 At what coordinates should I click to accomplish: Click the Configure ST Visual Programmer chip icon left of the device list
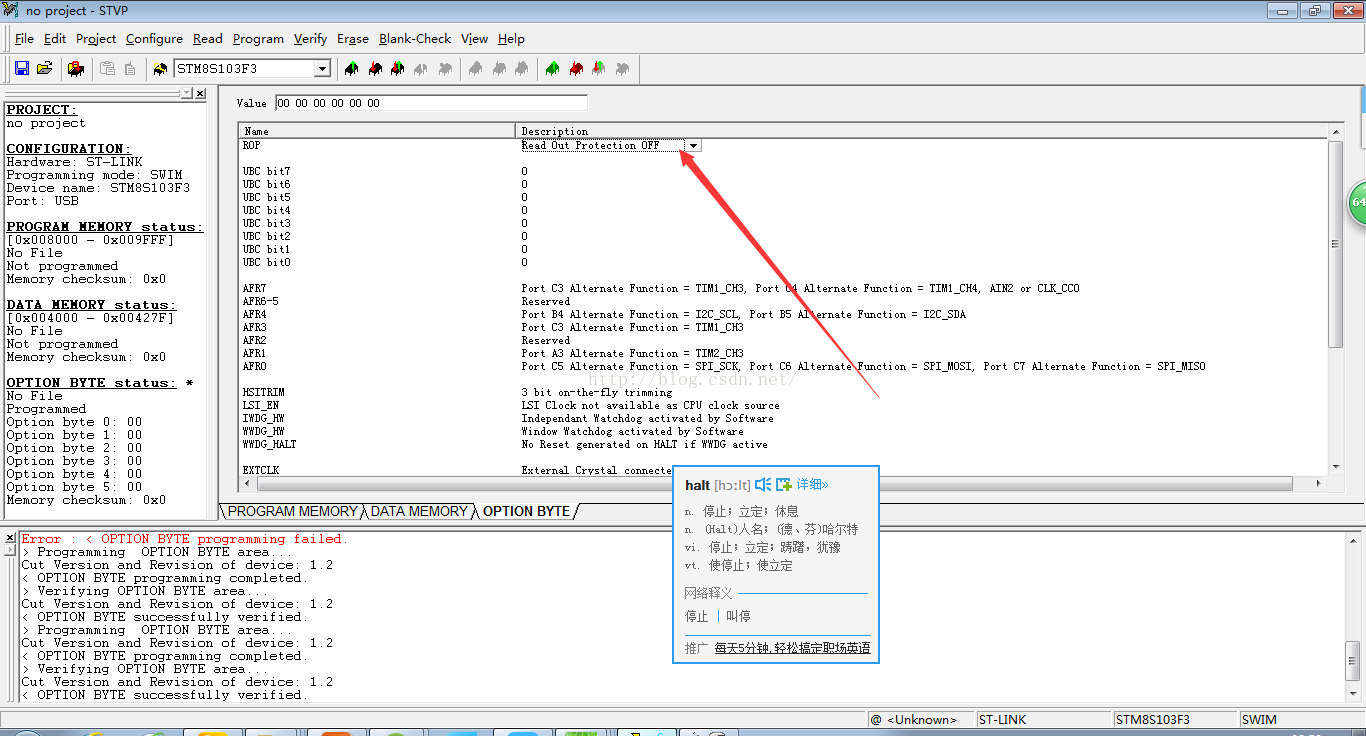pyautogui.click(x=160, y=69)
